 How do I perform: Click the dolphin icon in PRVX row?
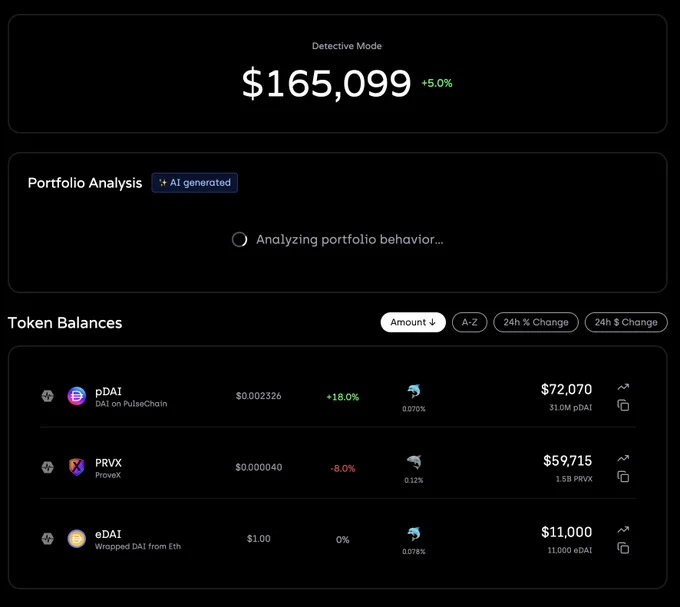414,462
